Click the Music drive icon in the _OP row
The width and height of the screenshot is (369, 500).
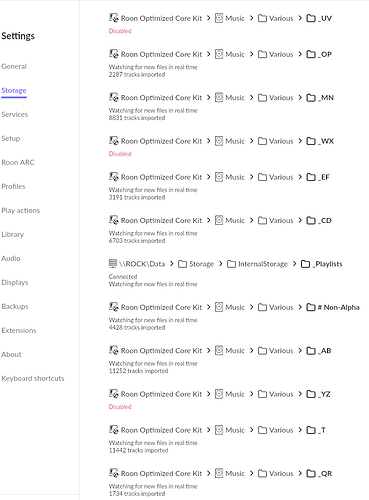[x=219, y=54]
